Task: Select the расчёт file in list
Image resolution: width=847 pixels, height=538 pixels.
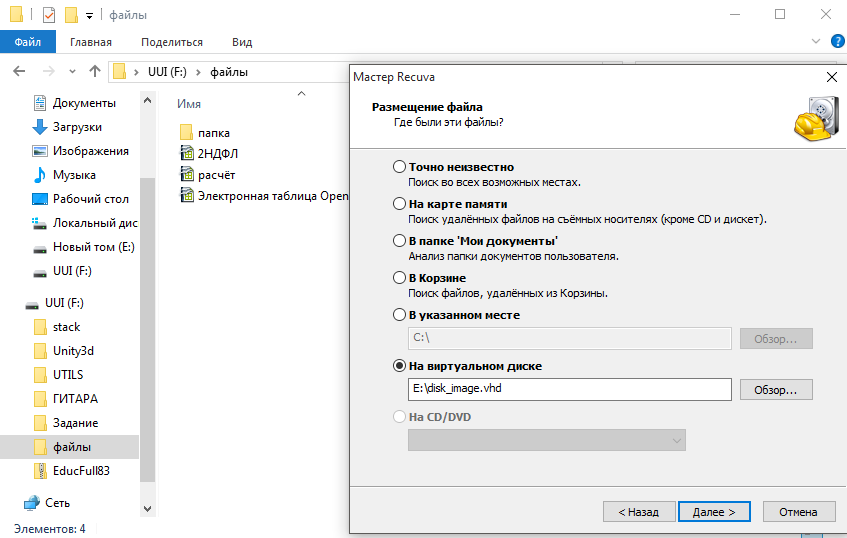Action: tap(217, 174)
